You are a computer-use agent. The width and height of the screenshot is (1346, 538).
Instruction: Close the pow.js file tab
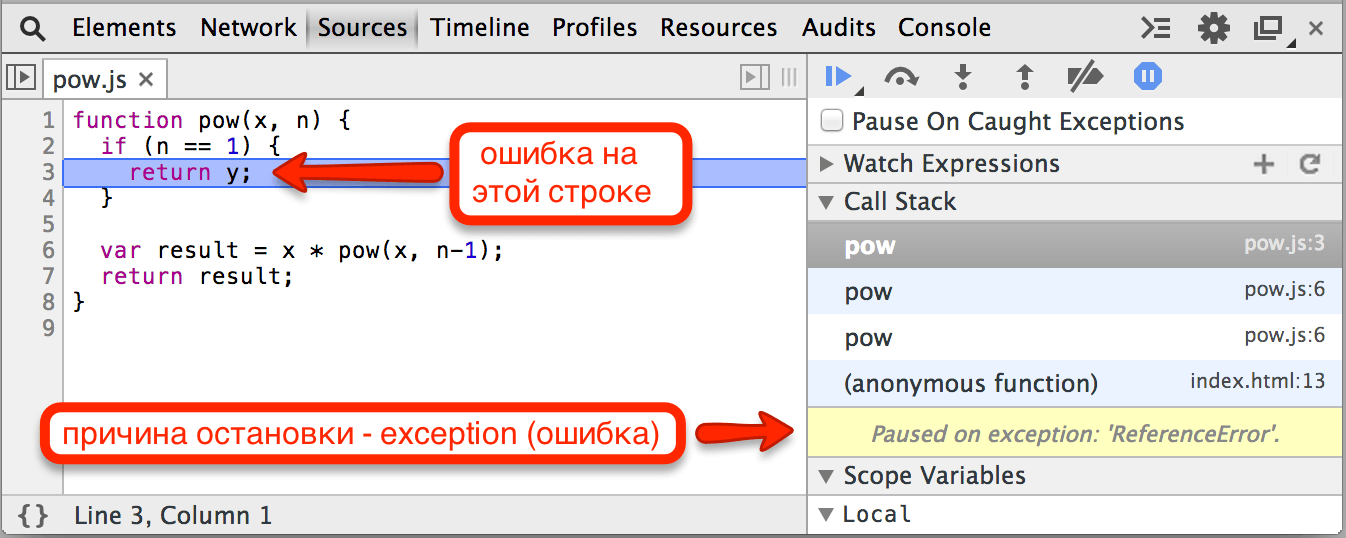click(x=146, y=78)
